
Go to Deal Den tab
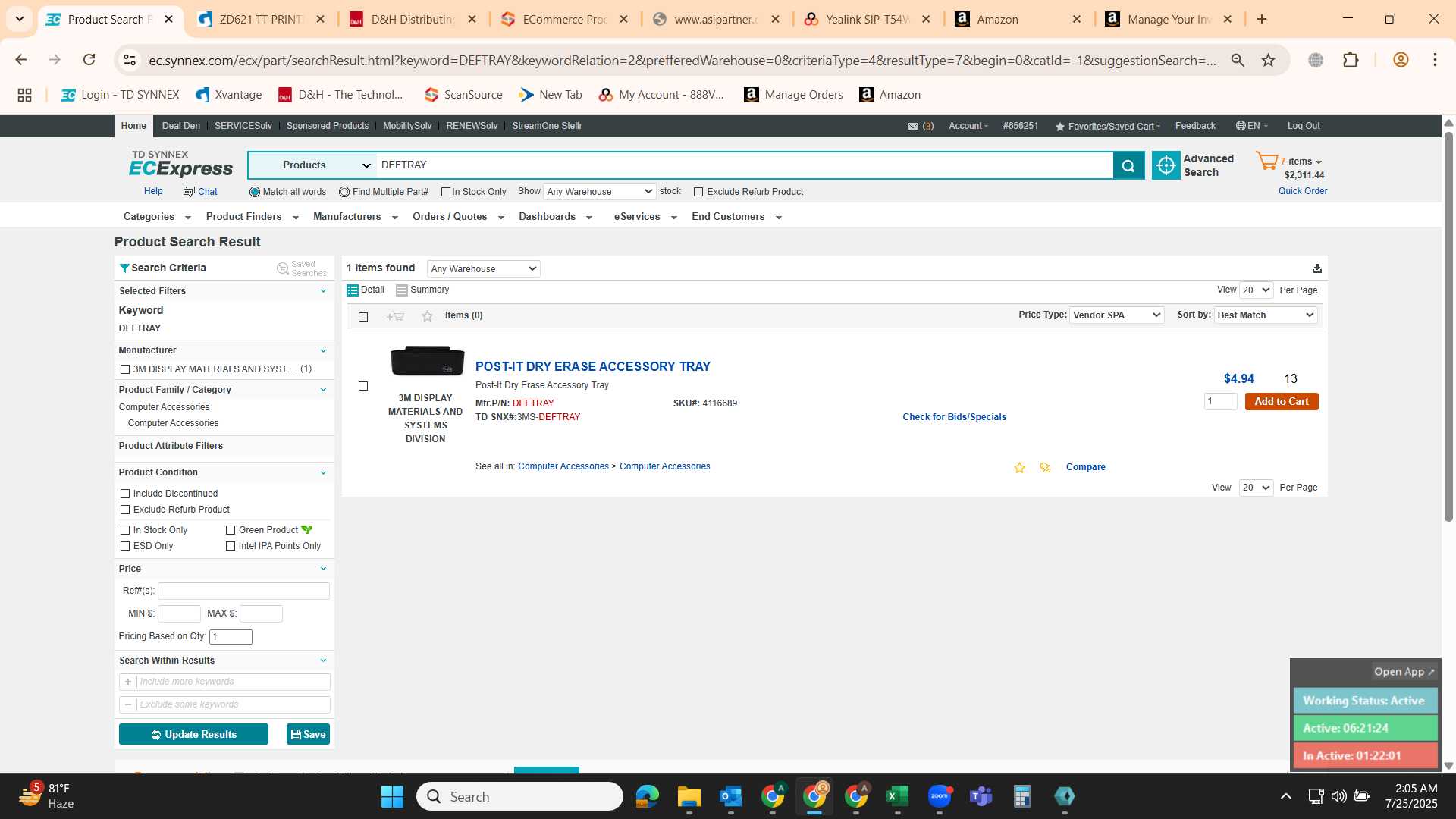click(x=181, y=126)
